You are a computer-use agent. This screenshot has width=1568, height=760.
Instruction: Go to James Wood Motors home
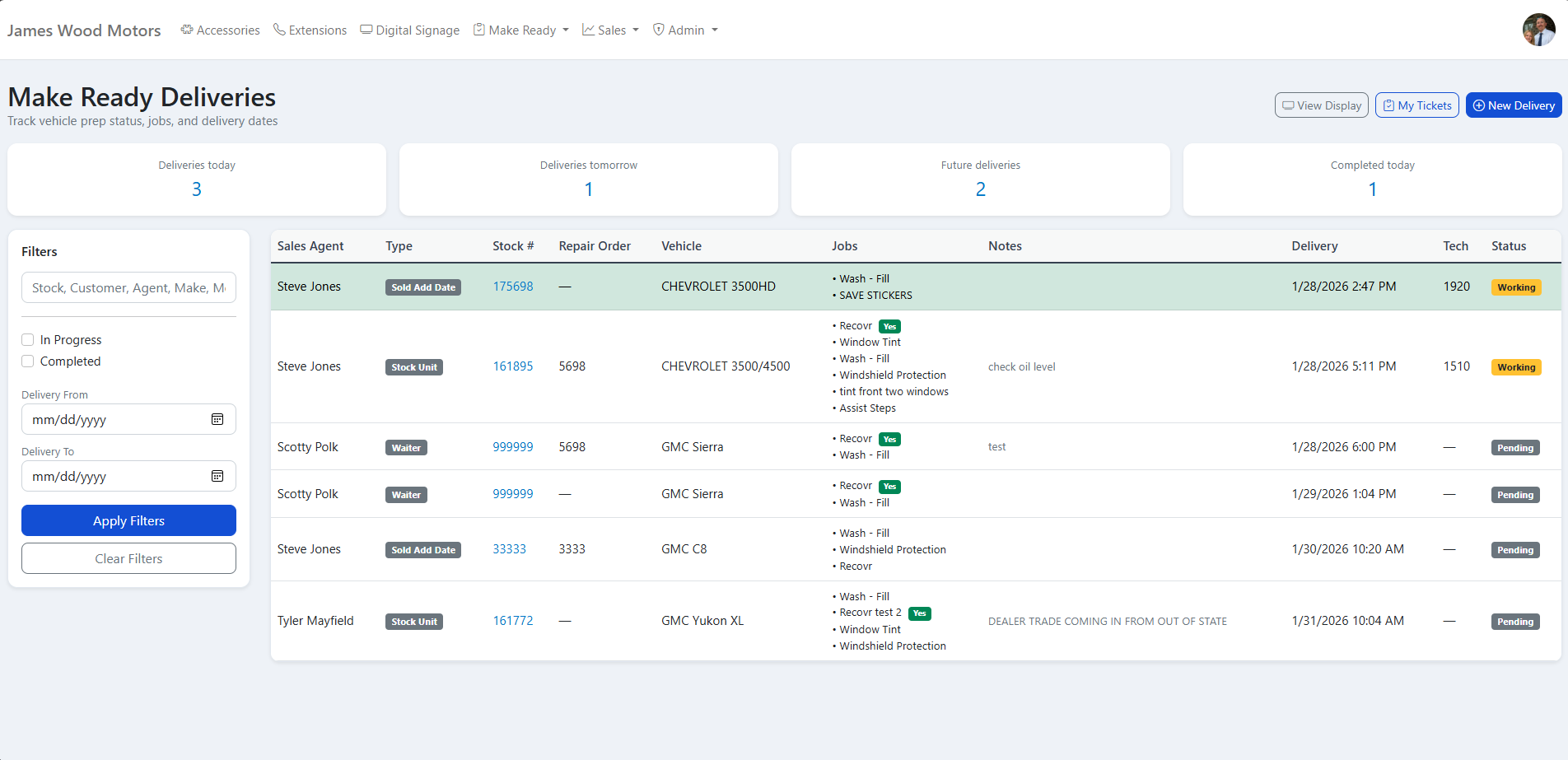[84, 30]
